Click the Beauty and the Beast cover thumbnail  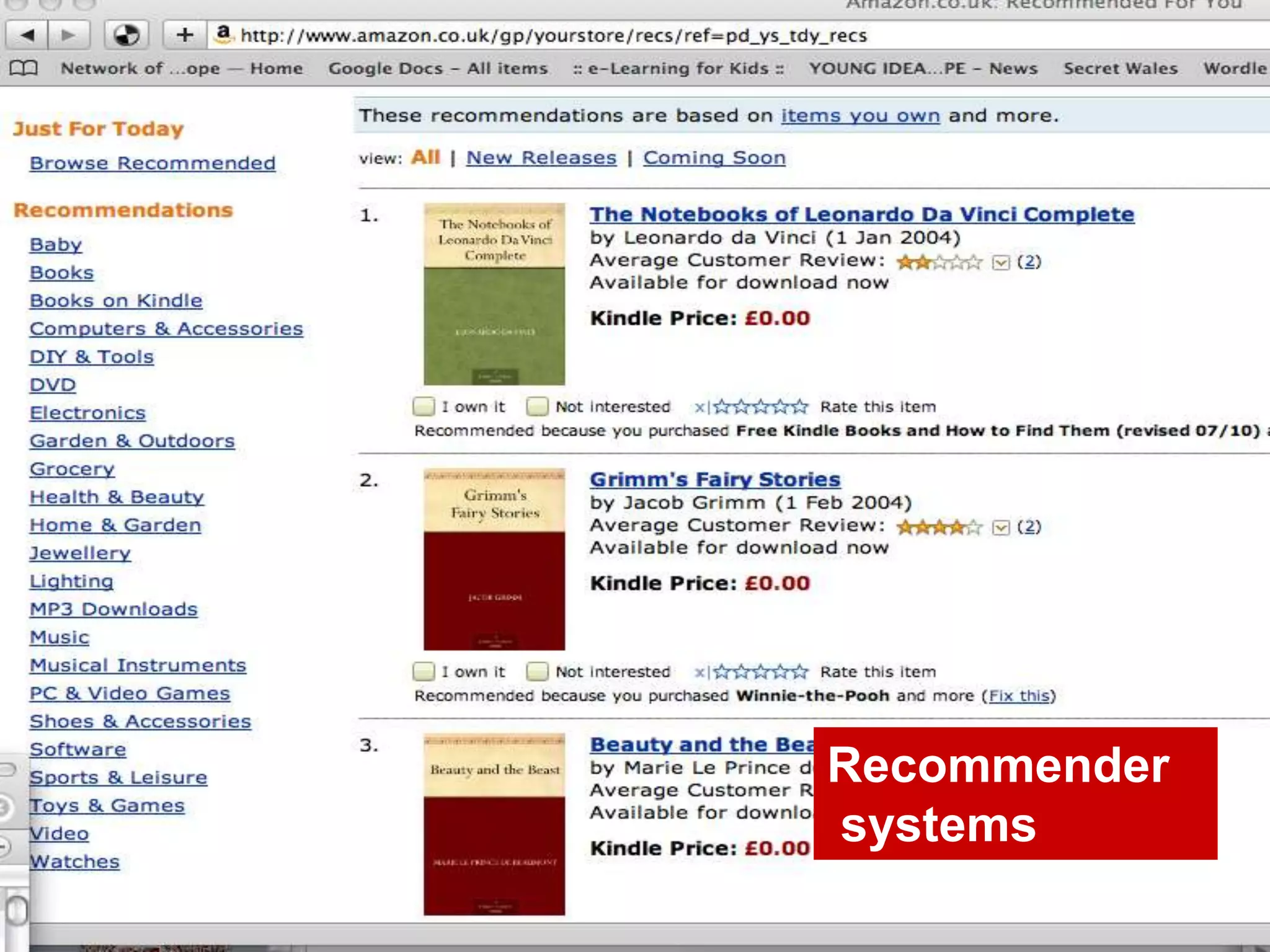(x=494, y=824)
